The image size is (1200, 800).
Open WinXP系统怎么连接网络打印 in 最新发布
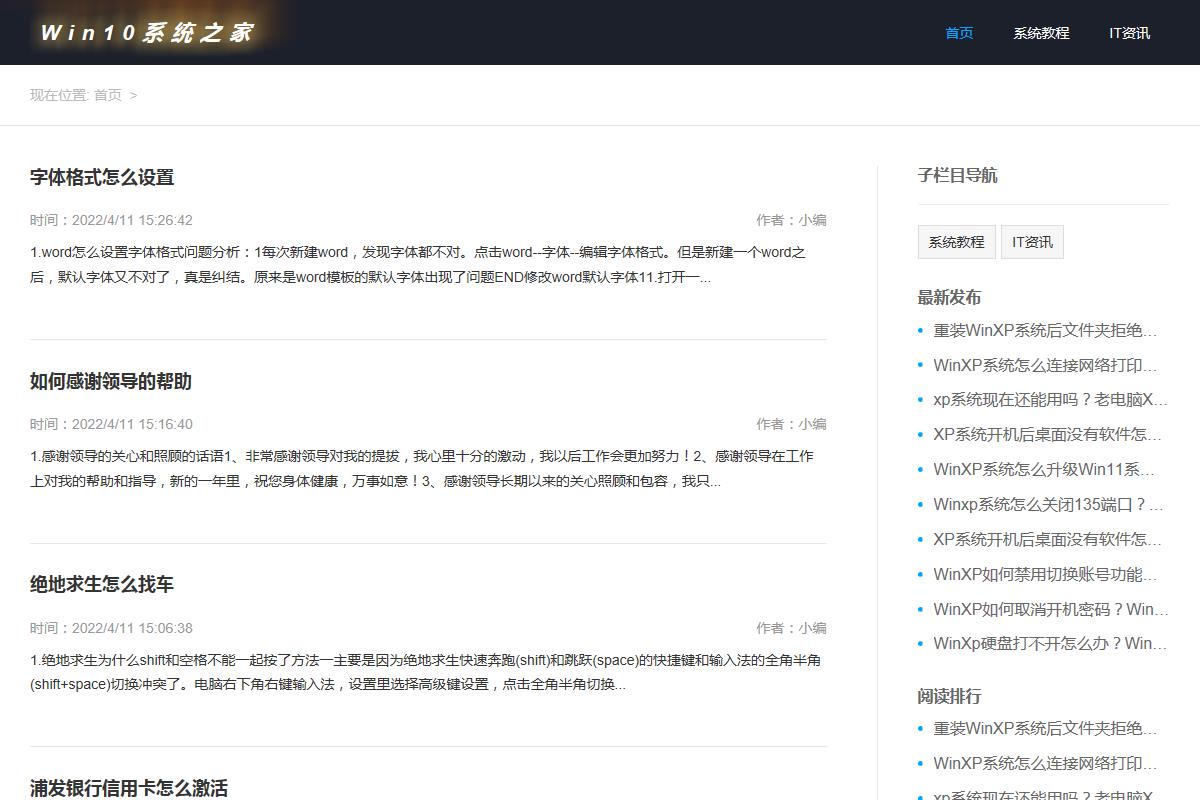(1045, 365)
